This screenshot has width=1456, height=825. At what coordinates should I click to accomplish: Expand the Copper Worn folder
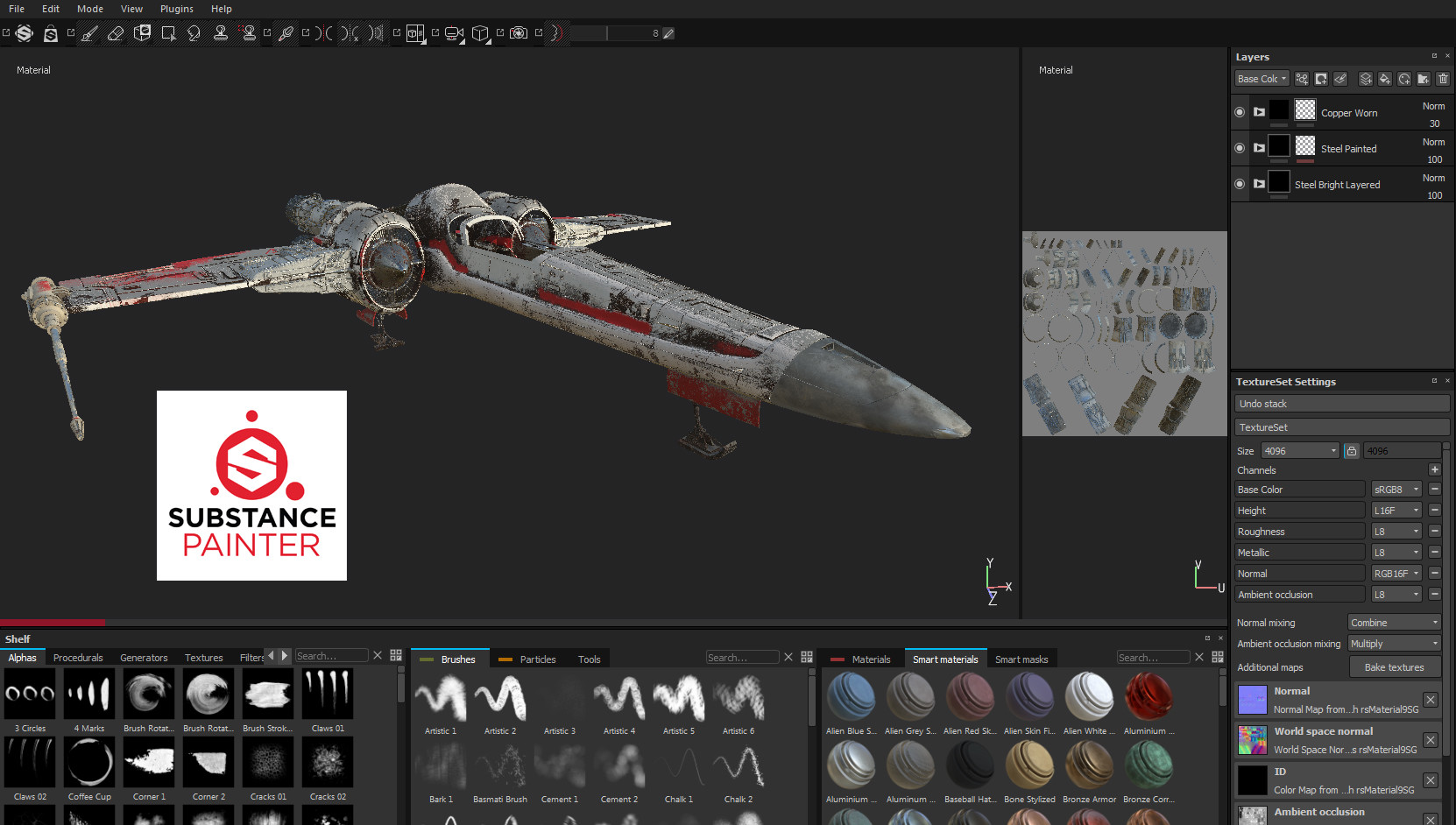click(1259, 112)
